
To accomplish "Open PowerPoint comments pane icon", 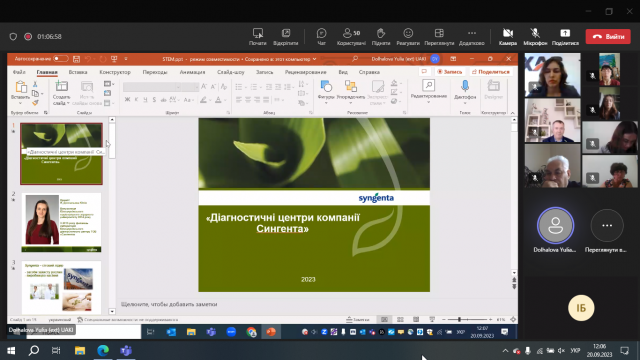I will point(424,72).
